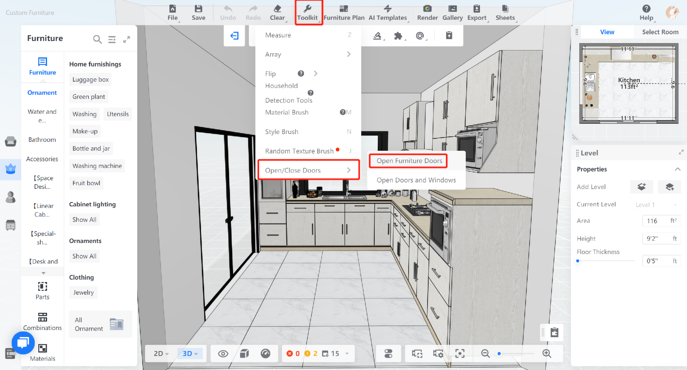The height and width of the screenshot is (370, 687).
Task: Open the 2D view dropdown
Action: click(161, 353)
